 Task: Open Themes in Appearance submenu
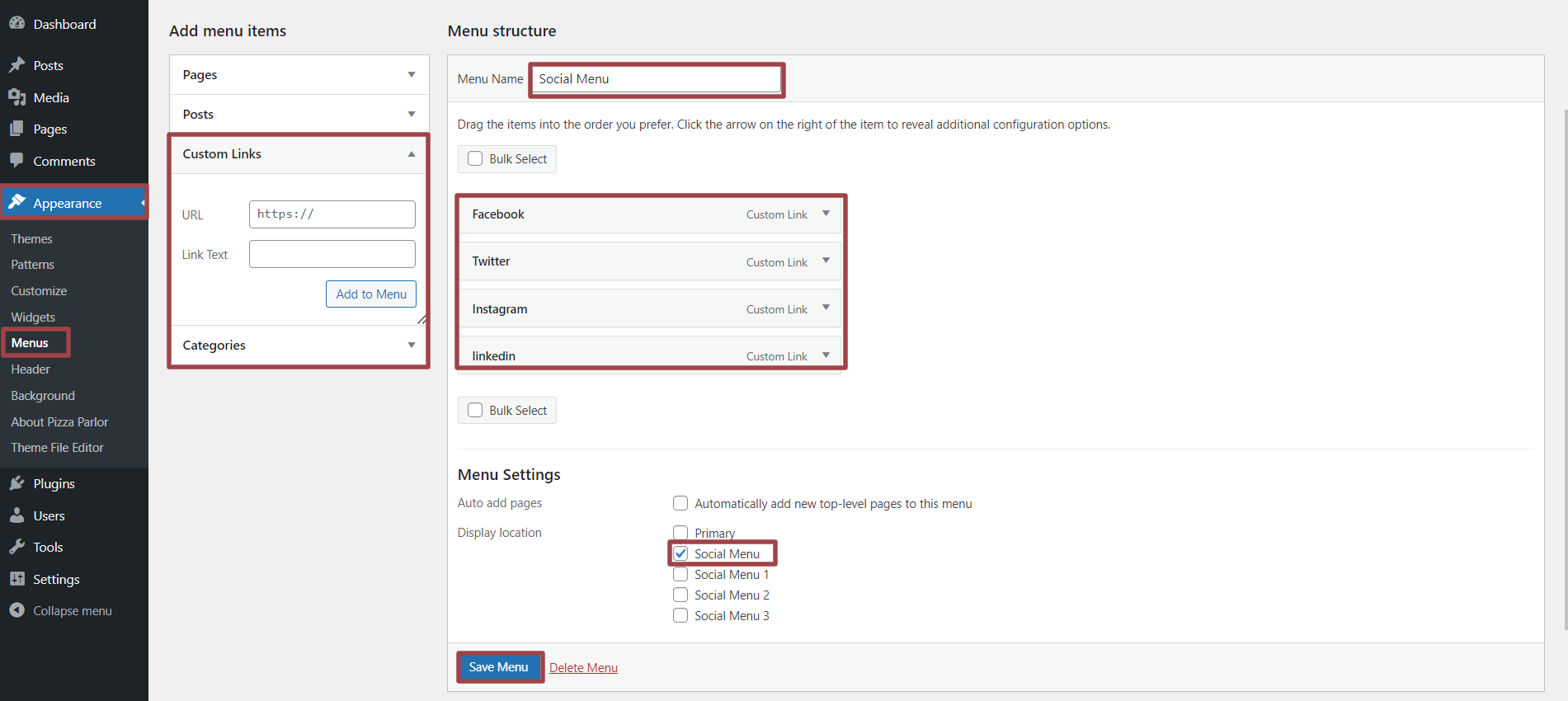point(31,238)
